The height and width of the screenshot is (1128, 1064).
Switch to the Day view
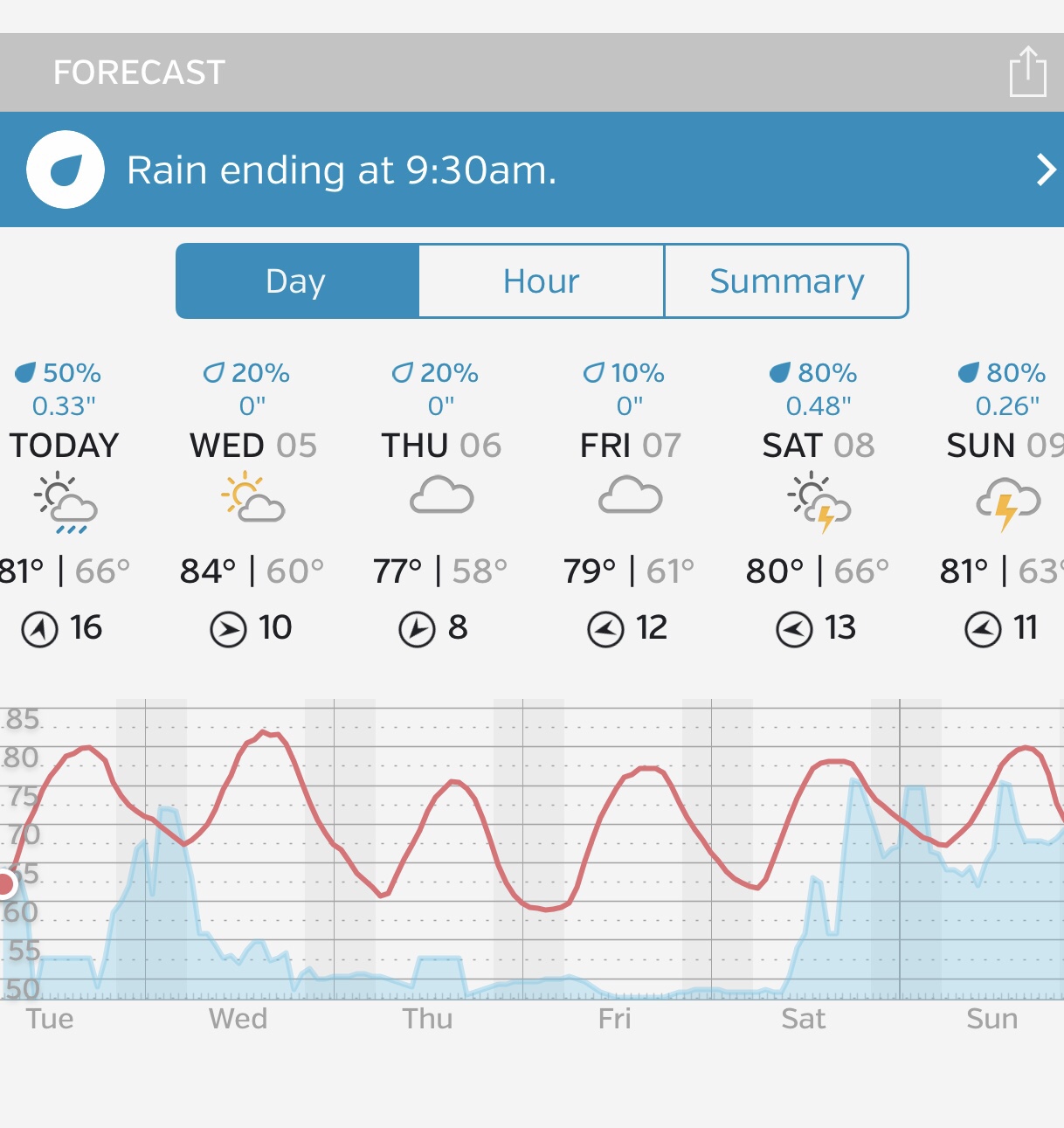[x=297, y=281]
